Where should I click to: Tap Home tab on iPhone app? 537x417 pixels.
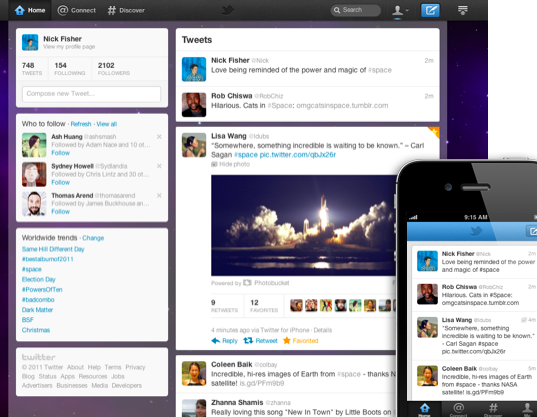coord(425,409)
